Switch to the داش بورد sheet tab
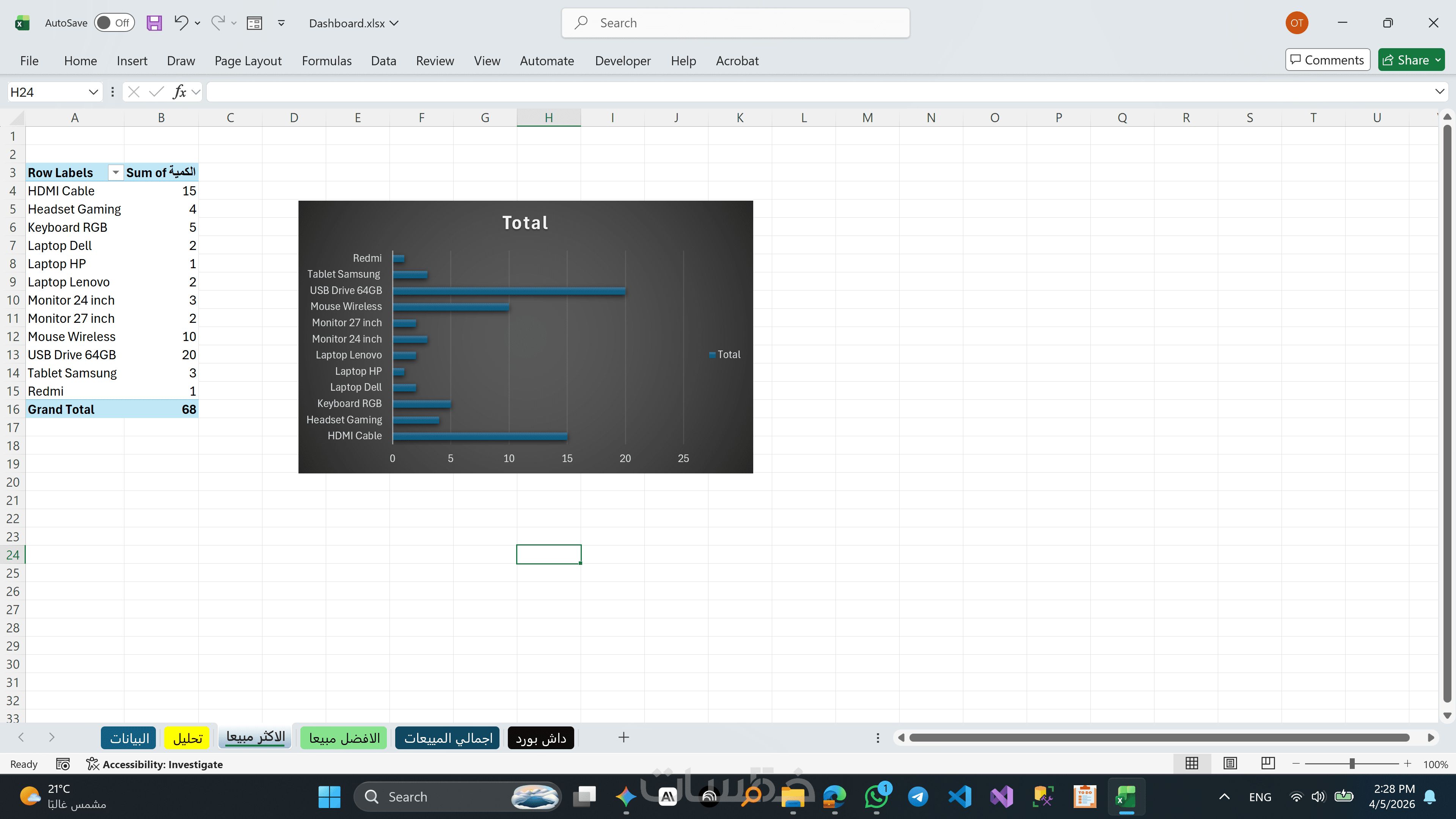The image size is (1456, 819). (540, 738)
